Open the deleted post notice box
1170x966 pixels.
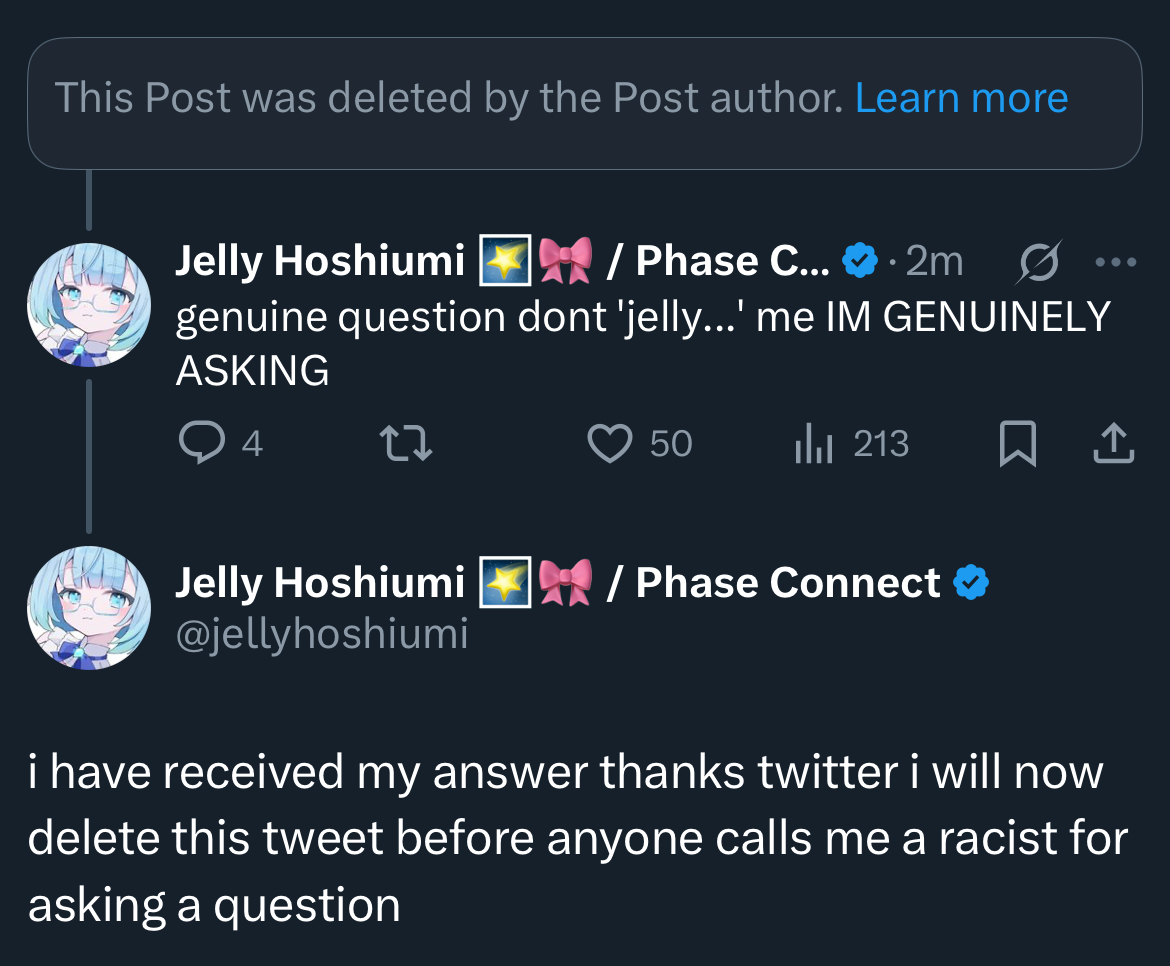click(x=450, y=100)
